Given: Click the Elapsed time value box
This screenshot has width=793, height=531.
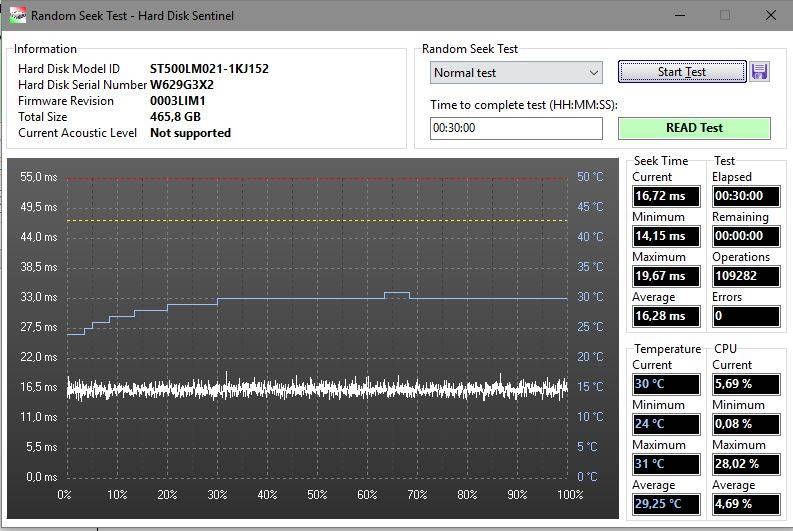Looking at the screenshot, I should tap(746, 196).
